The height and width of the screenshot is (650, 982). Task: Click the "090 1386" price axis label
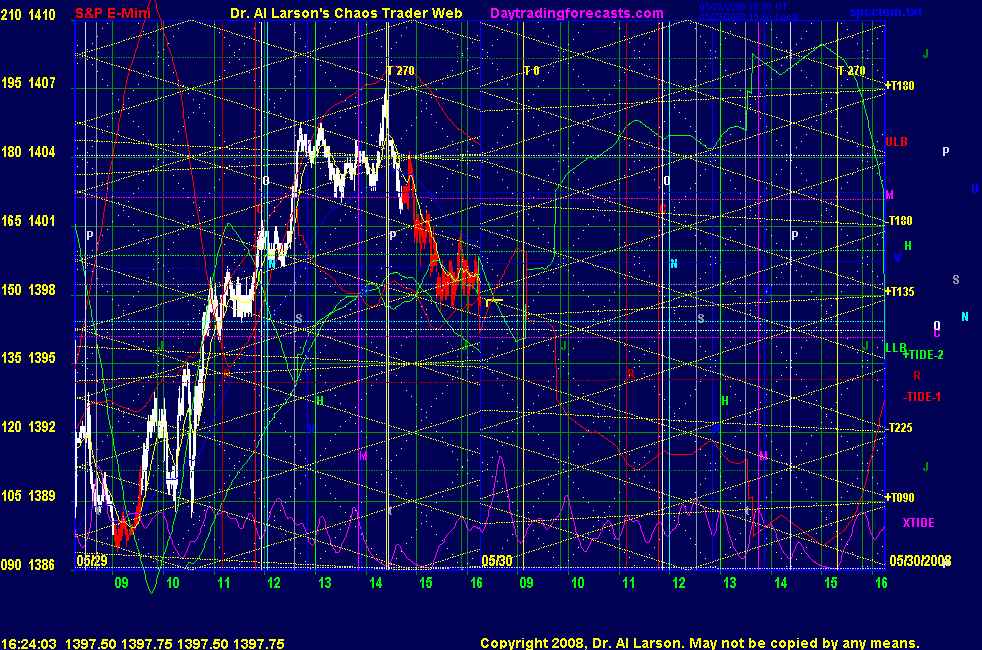click(x=28, y=565)
